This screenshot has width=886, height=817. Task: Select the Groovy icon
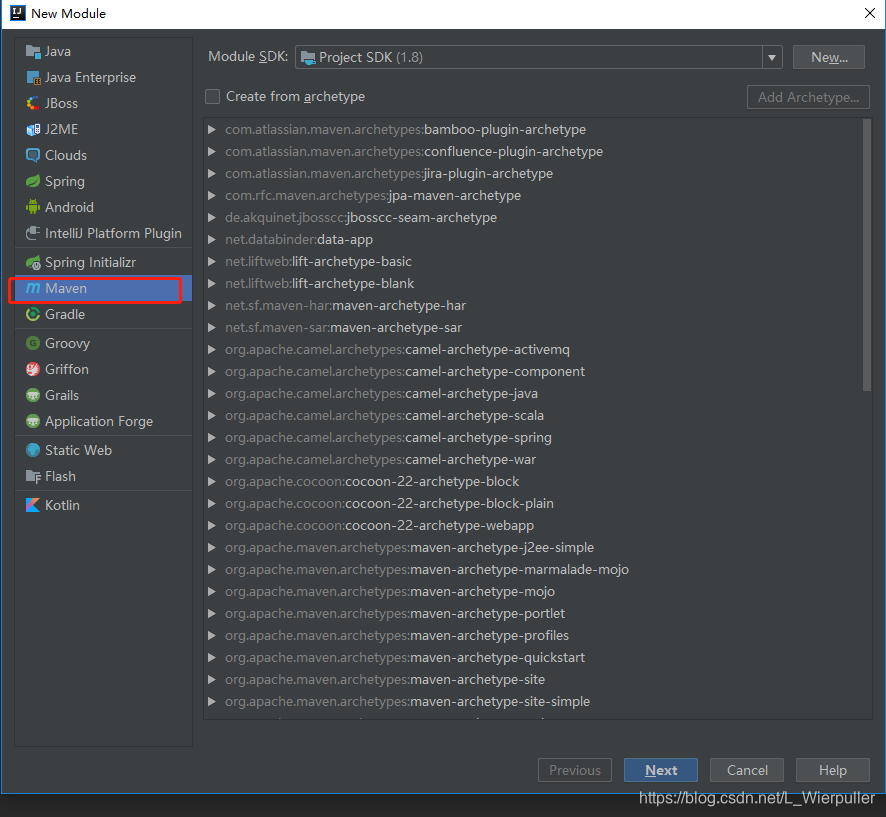pos(33,344)
